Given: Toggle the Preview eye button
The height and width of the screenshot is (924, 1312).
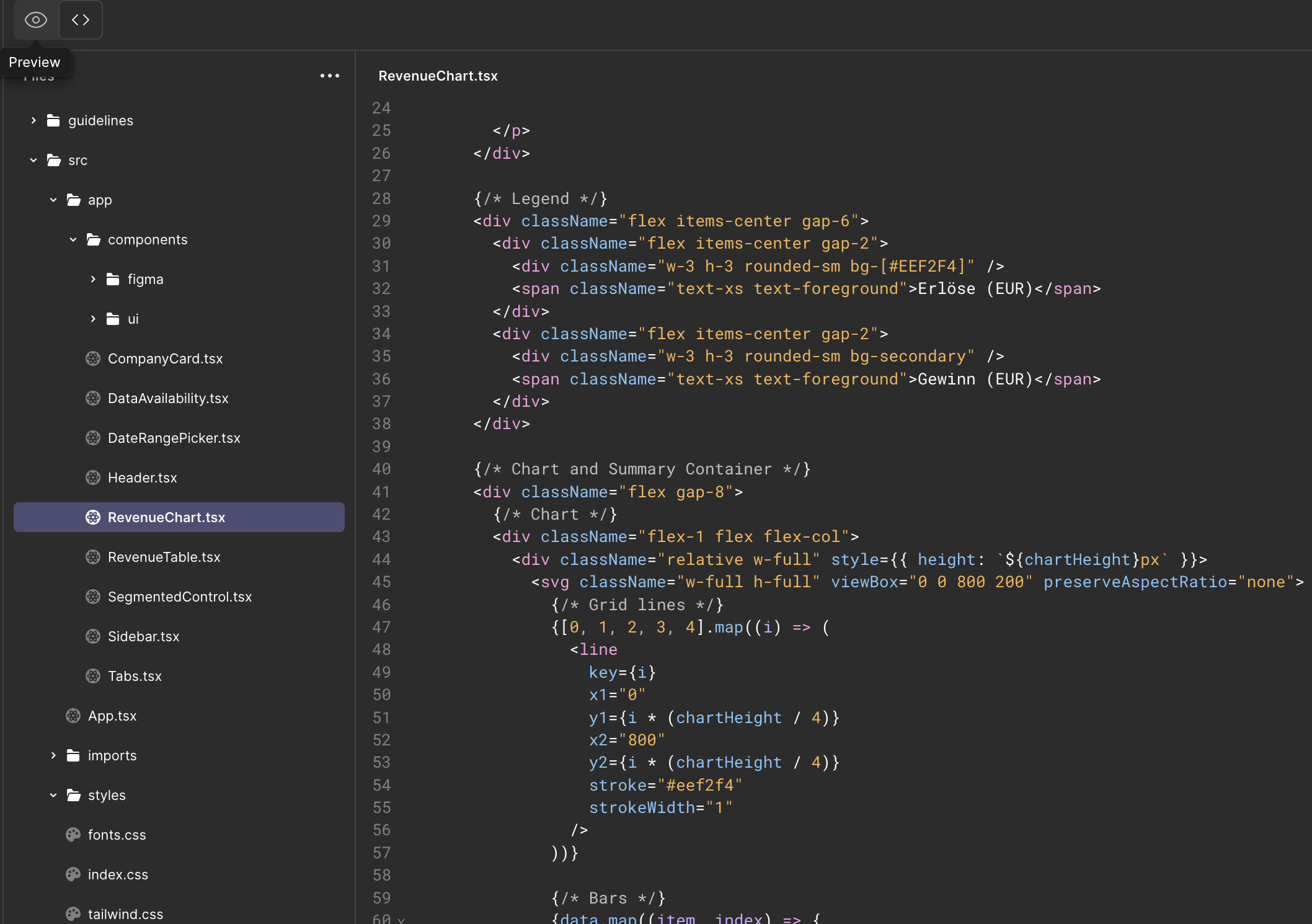Looking at the screenshot, I should (35, 20).
